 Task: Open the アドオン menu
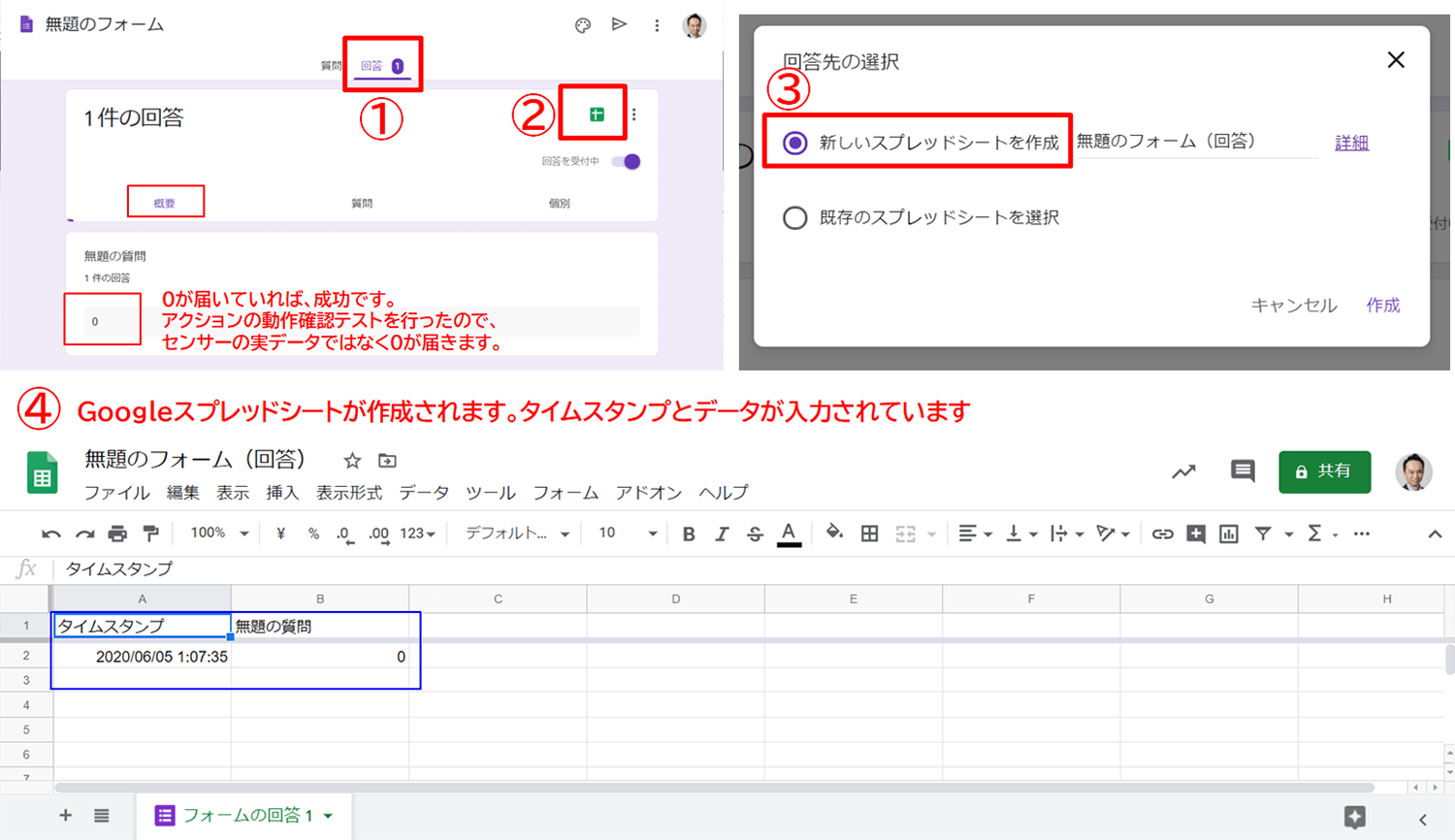(x=649, y=493)
